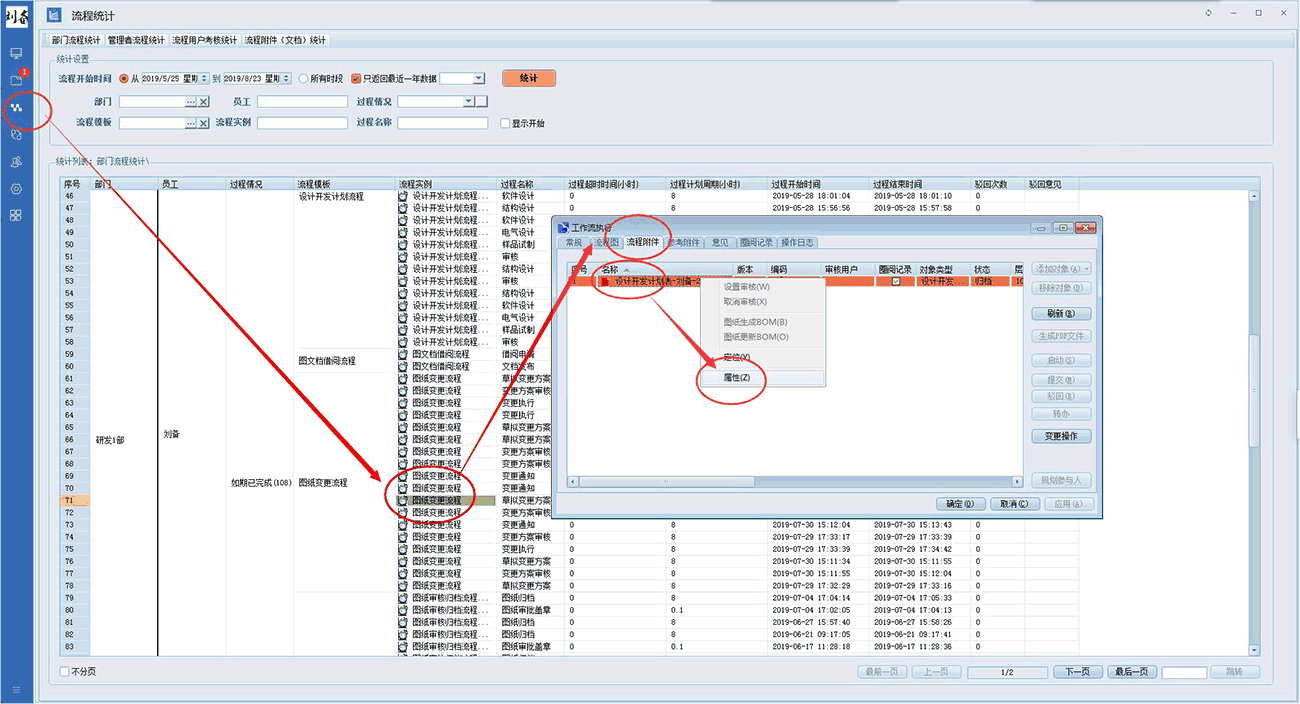Click the red file icon of 设计开发计划表 attachment
The width and height of the screenshot is (1300, 704).
(604, 282)
